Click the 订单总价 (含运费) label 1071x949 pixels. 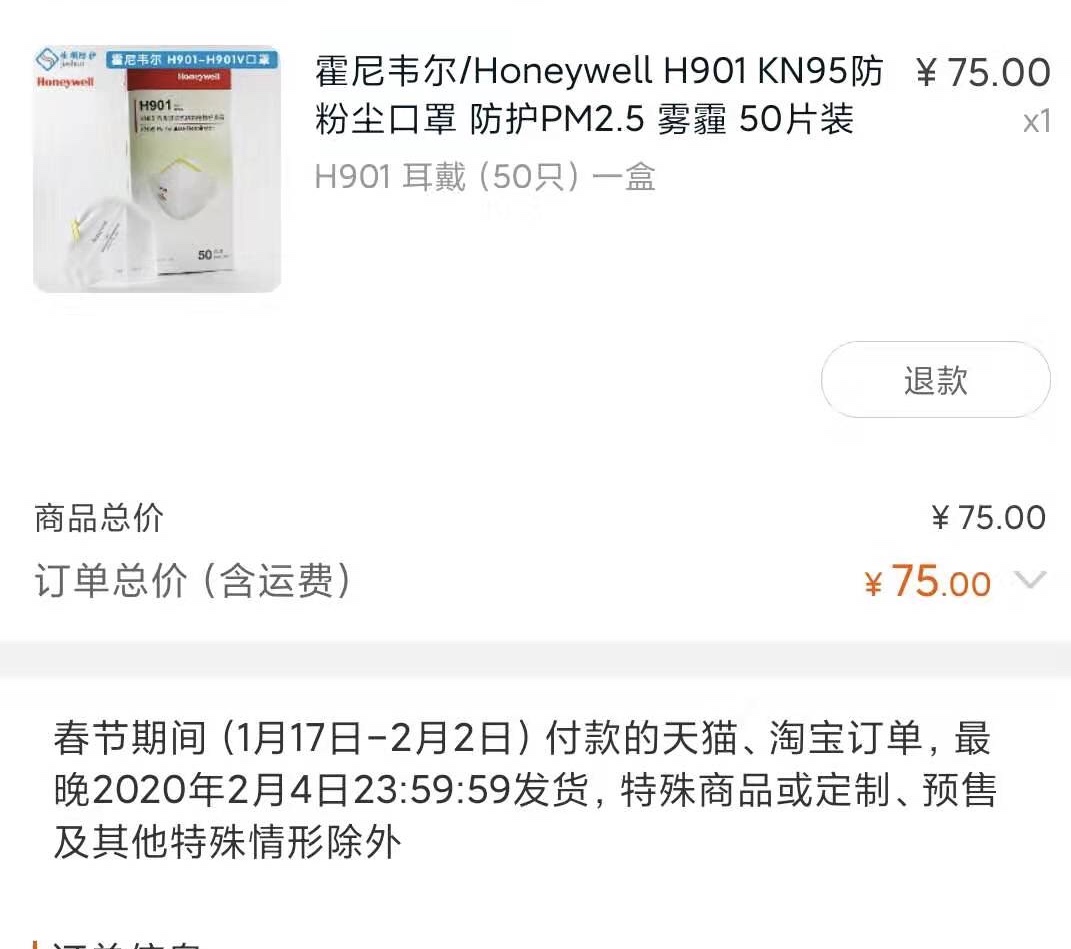[193, 581]
